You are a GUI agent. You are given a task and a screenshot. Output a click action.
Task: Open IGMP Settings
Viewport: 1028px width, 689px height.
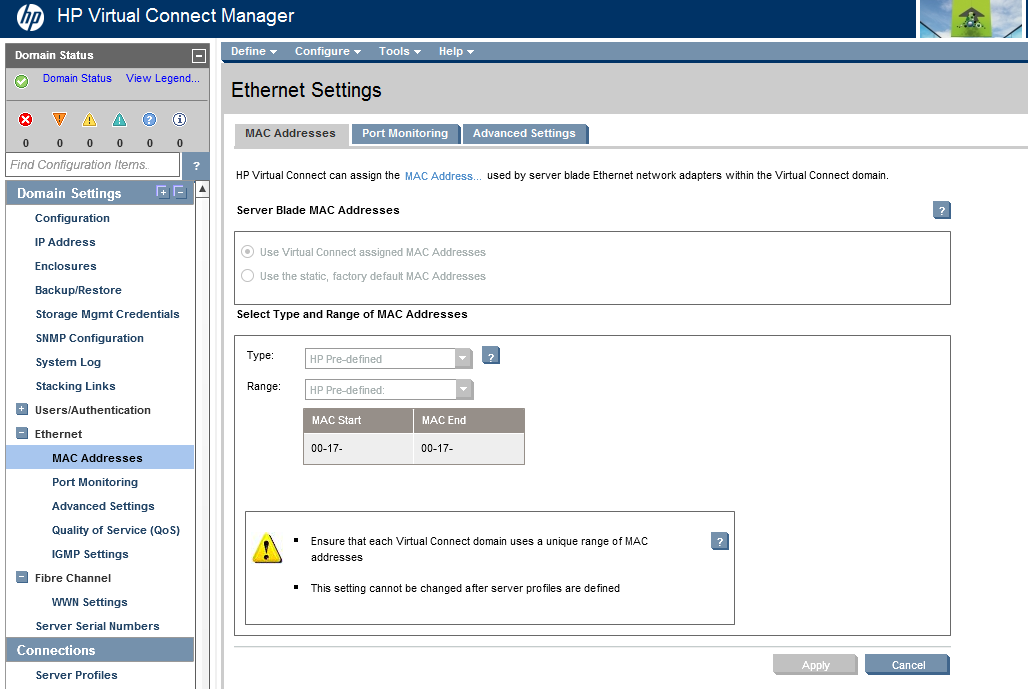(x=90, y=555)
